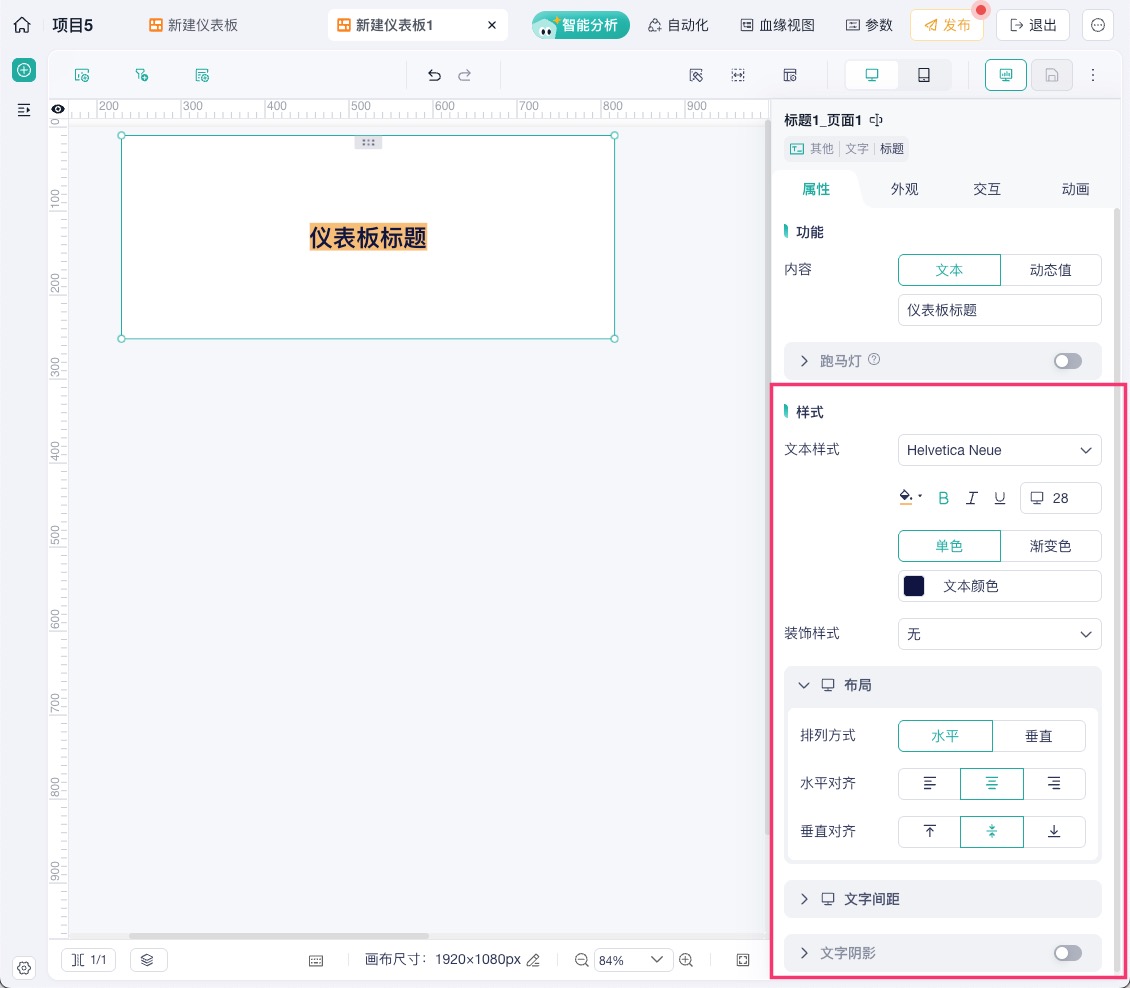Switch to the 外观 tab
Viewport: 1130px width, 988px height.
(904, 190)
